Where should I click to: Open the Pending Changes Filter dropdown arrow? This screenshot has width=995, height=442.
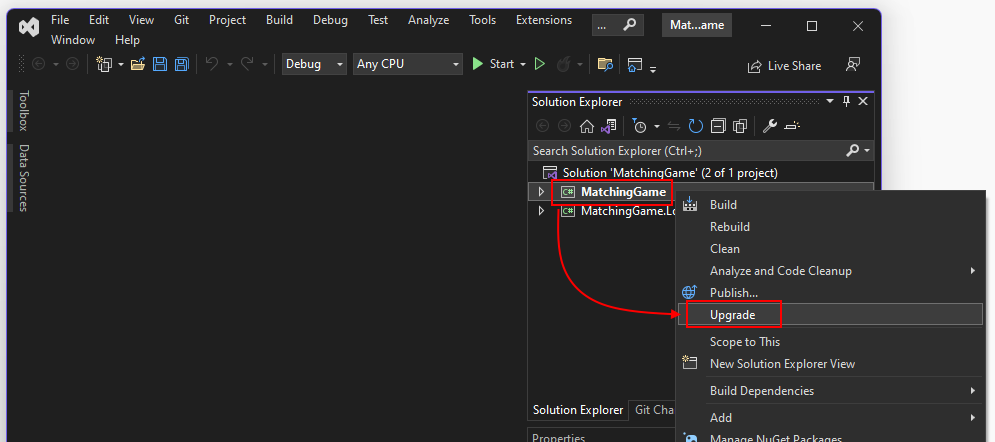click(657, 127)
